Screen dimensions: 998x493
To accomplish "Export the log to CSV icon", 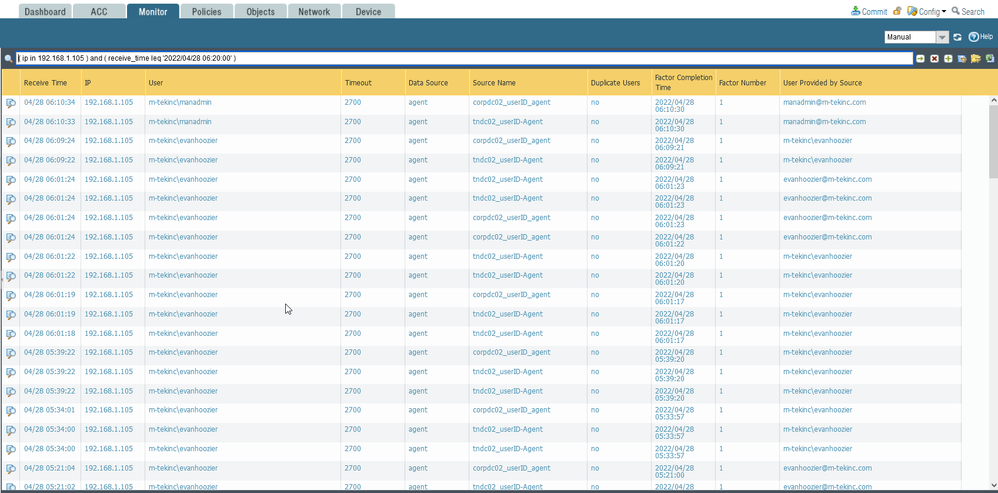I will [989, 59].
